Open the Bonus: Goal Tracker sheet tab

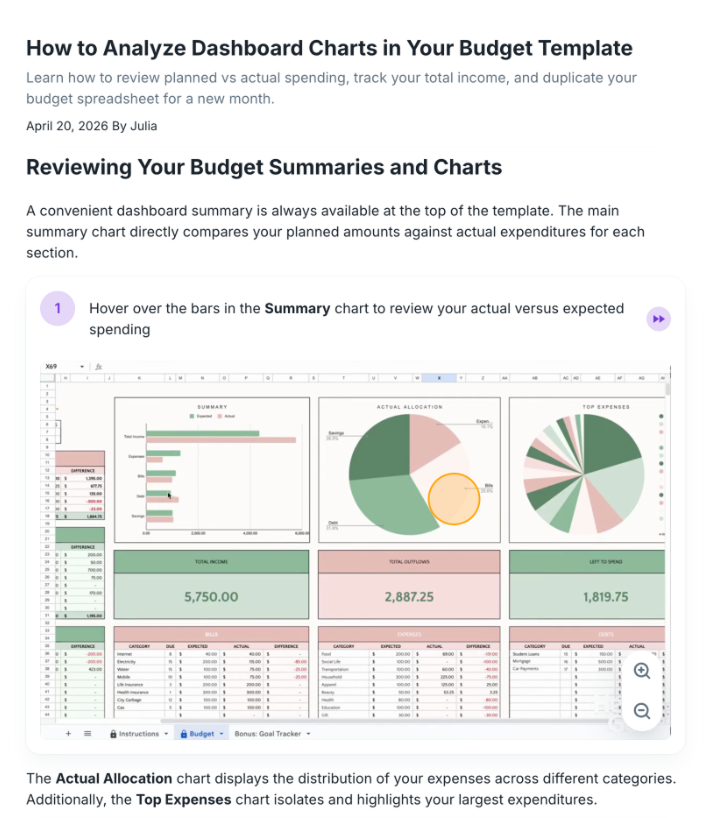[x=268, y=733]
